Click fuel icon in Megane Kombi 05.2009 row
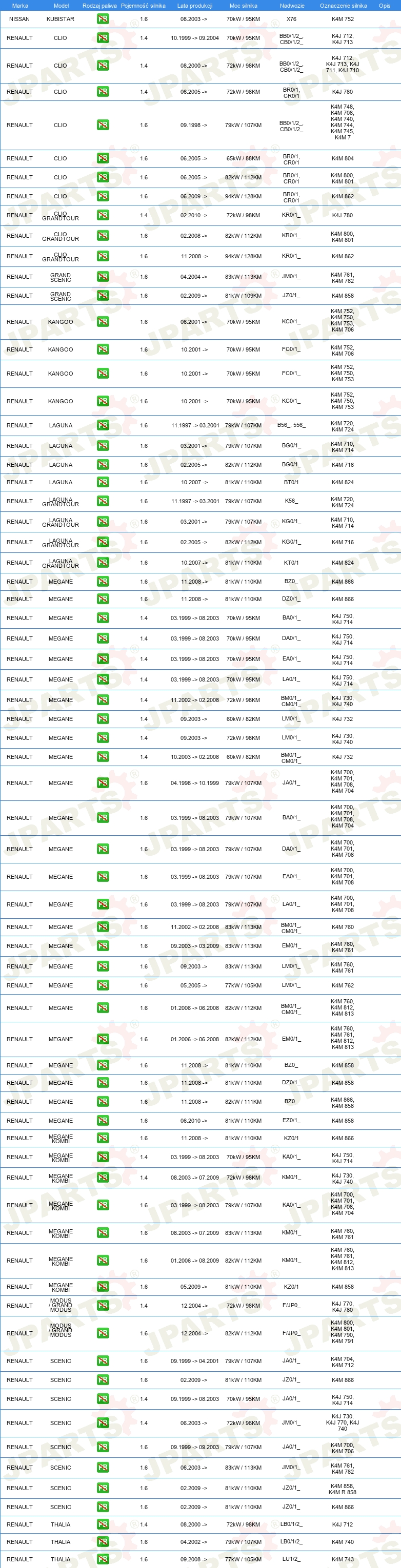 (103, 1286)
